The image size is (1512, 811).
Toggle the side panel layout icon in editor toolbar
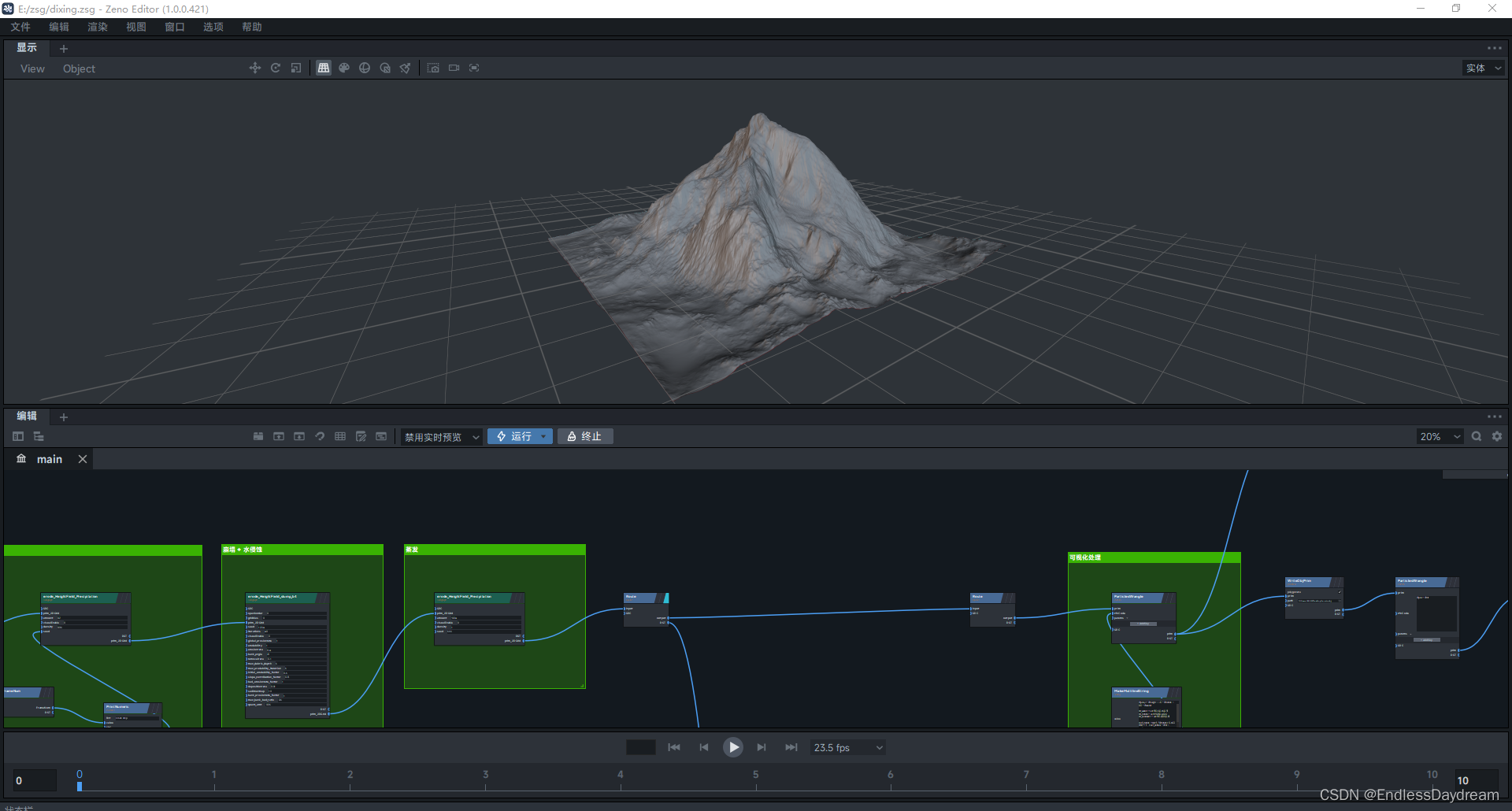18,436
